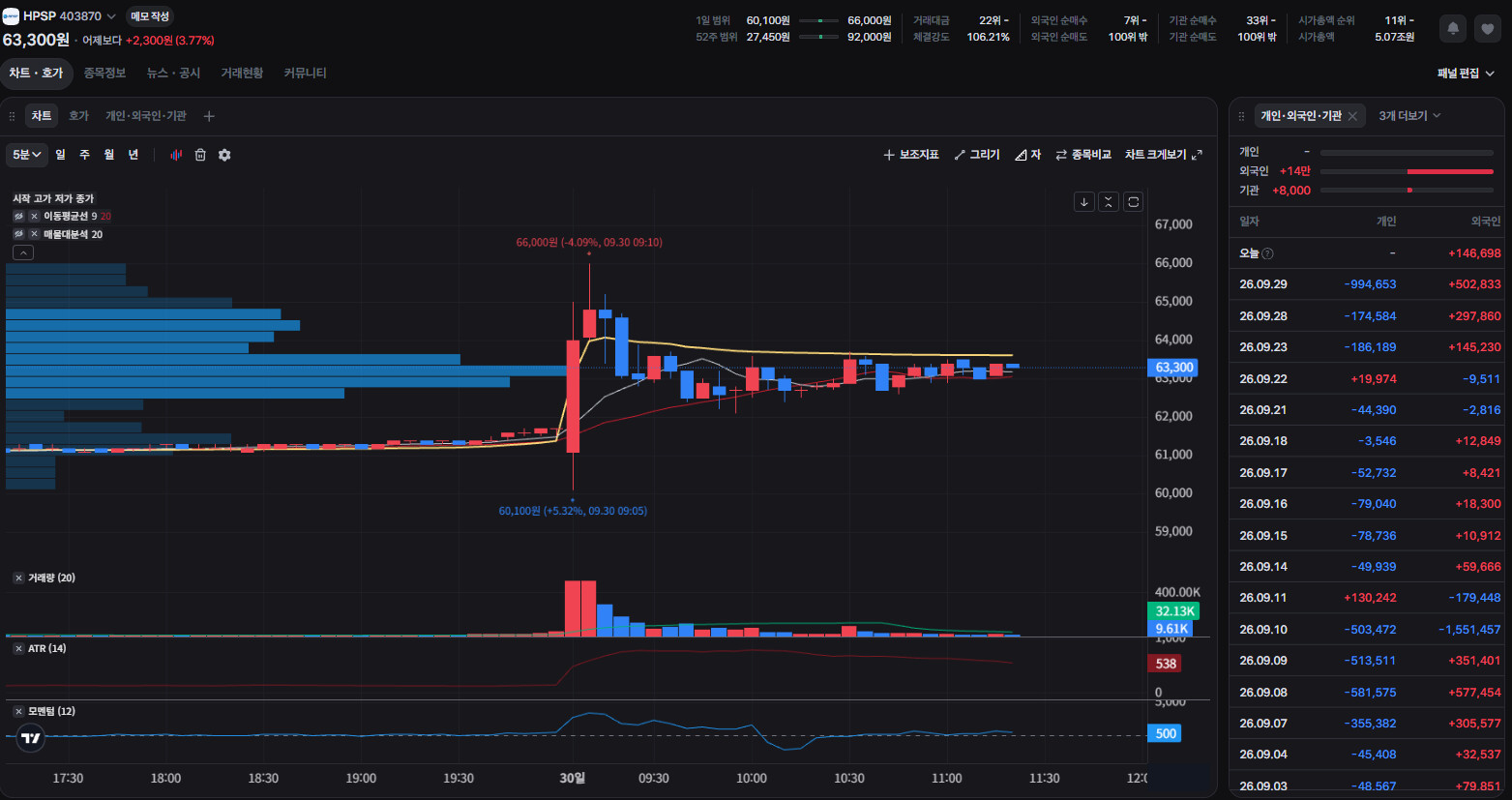Click the notification bell icon

click(x=1453, y=29)
